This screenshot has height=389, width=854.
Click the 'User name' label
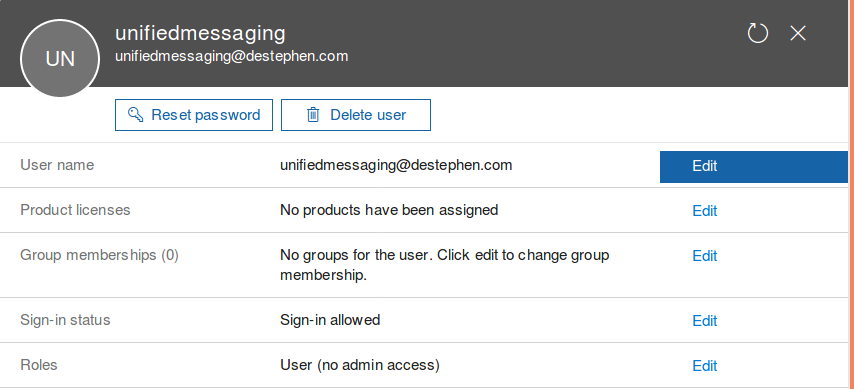point(57,165)
